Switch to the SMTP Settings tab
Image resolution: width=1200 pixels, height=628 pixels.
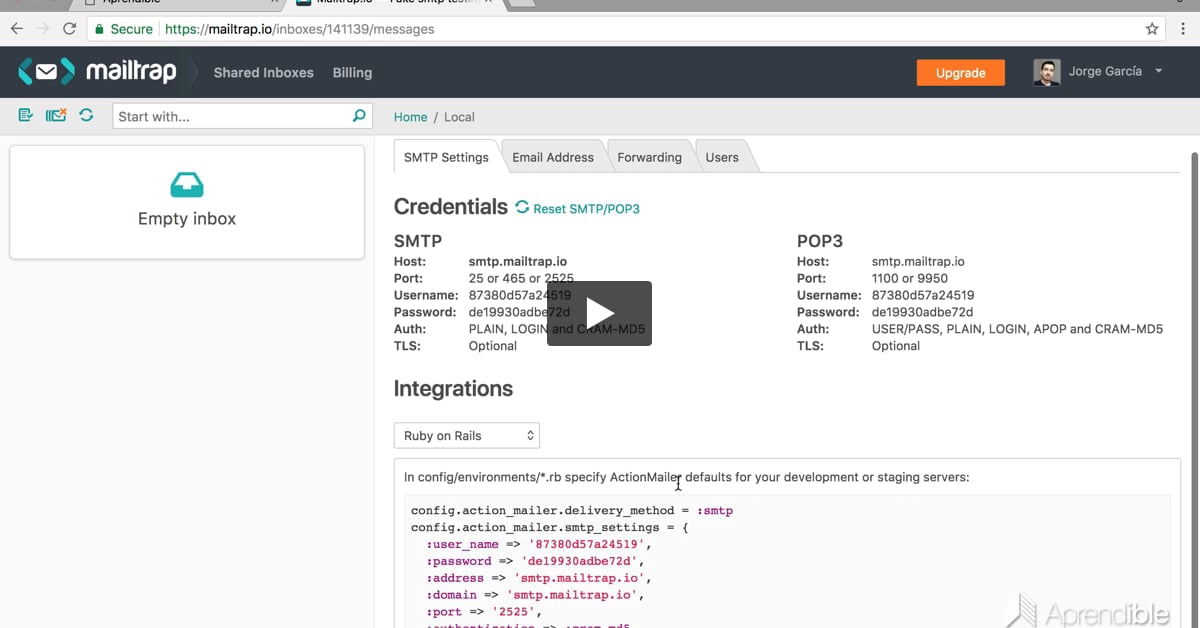(446, 157)
